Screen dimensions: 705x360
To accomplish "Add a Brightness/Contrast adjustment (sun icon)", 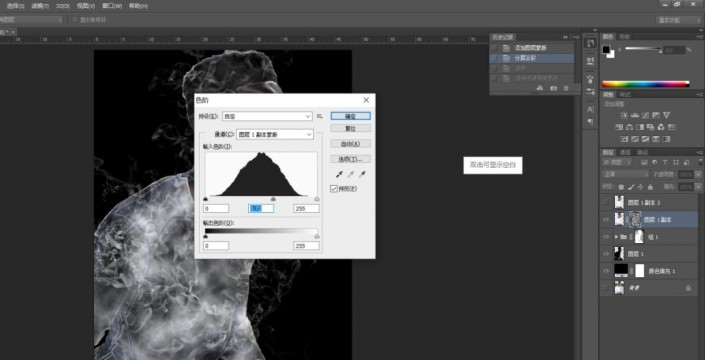I will (x=623, y=116).
